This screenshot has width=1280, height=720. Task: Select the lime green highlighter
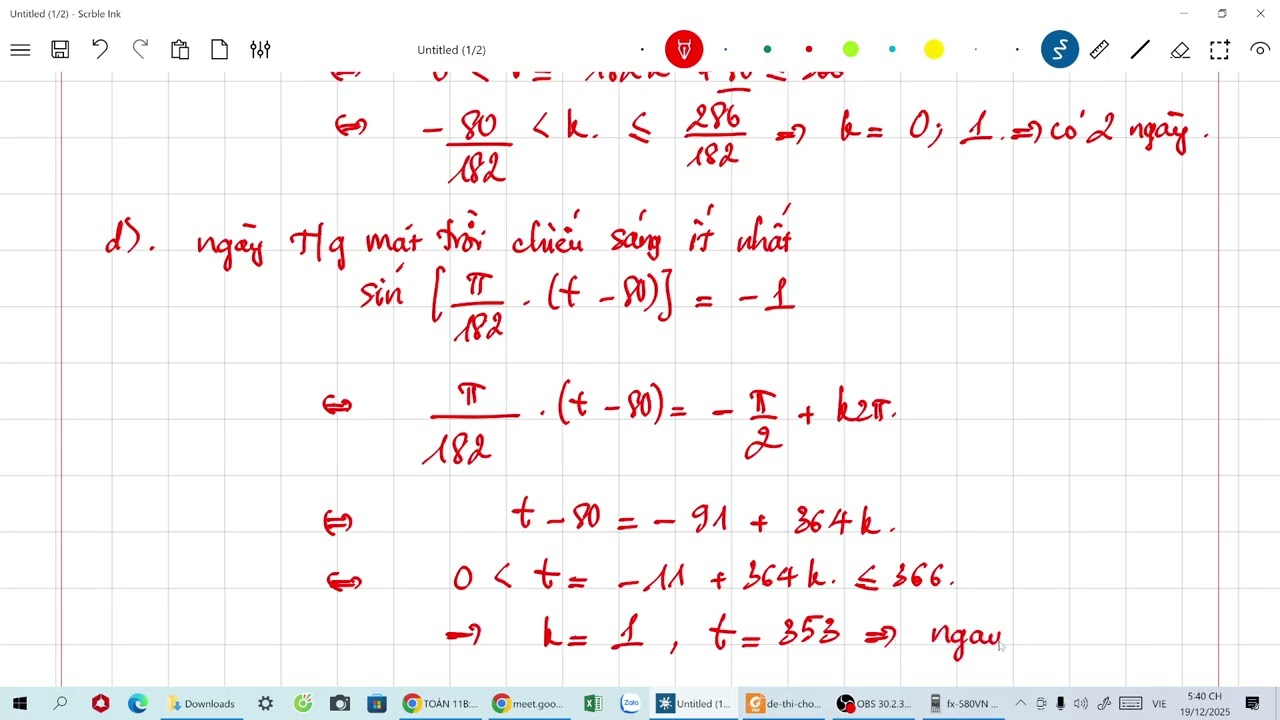click(x=851, y=49)
